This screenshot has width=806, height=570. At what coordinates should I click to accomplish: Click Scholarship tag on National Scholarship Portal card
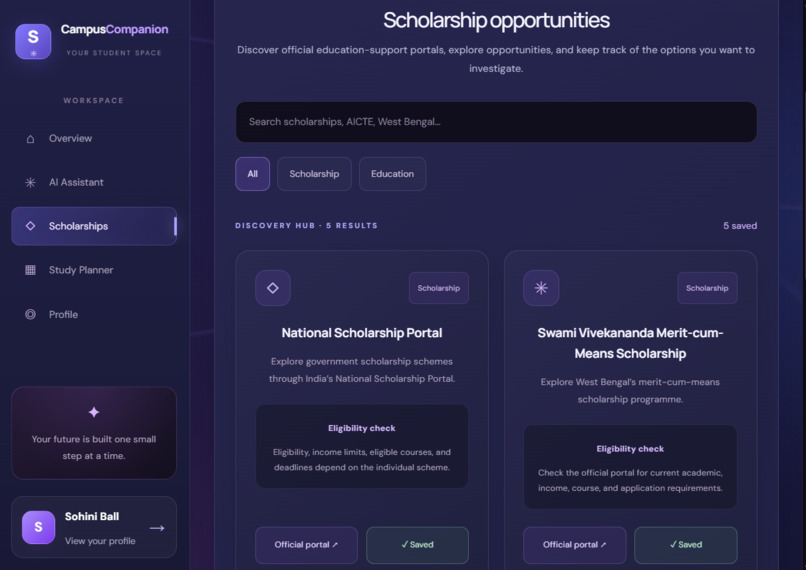click(438, 288)
